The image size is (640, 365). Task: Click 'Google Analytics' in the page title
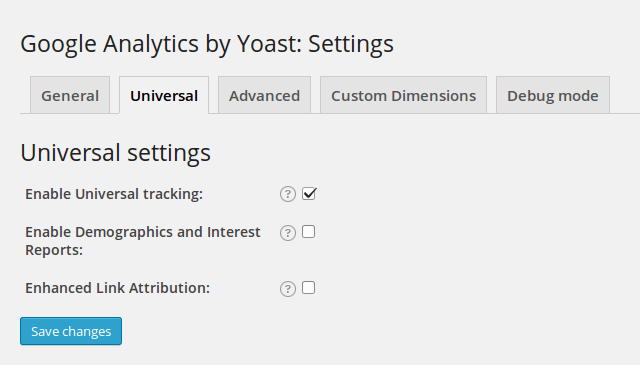tap(109, 44)
